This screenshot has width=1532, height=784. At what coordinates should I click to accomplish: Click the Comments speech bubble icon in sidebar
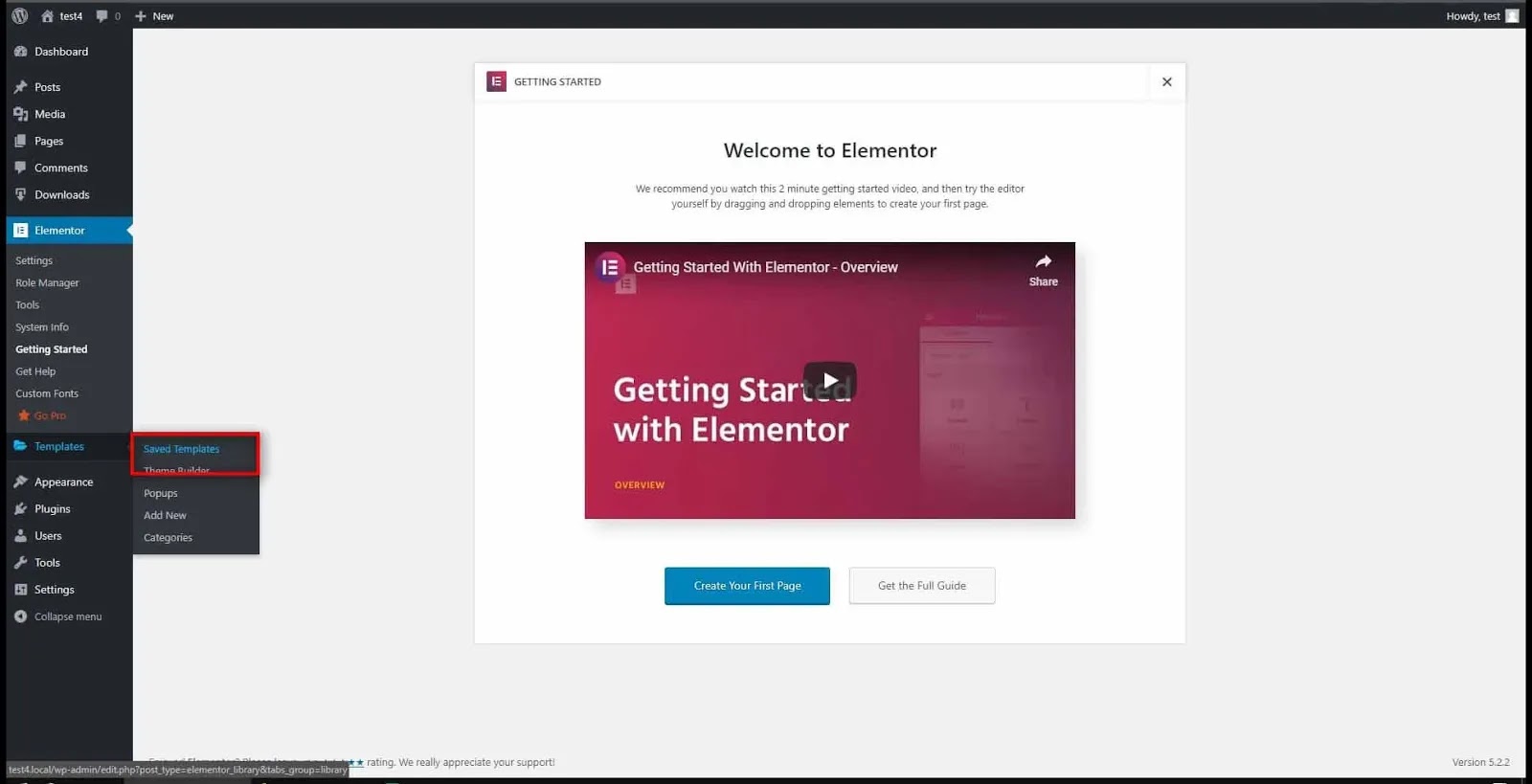(20, 168)
